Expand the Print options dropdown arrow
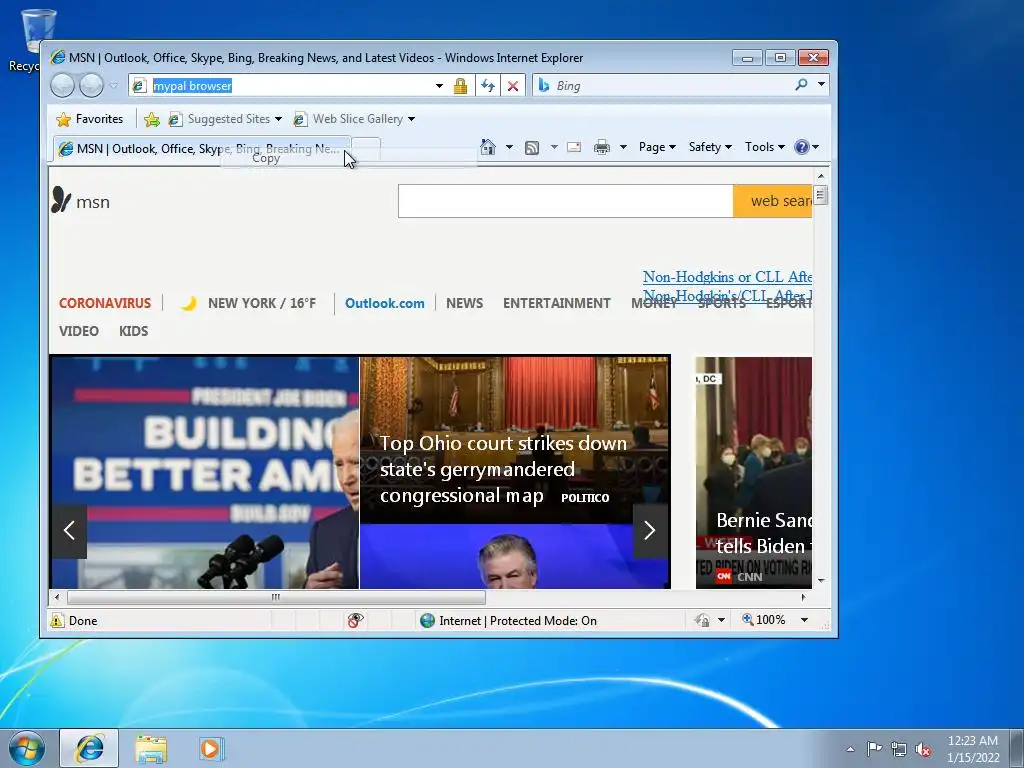Screen dimensions: 1024x768 (x=623, y=147)
